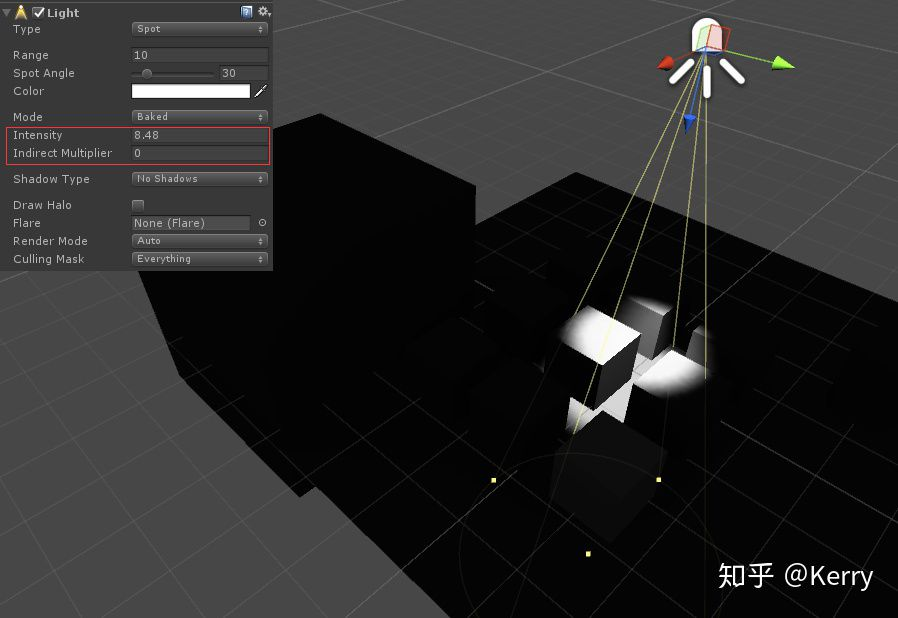Open the Flare object picker circle icon
This screenshot has width=898, height=618.
coord(261,223)
